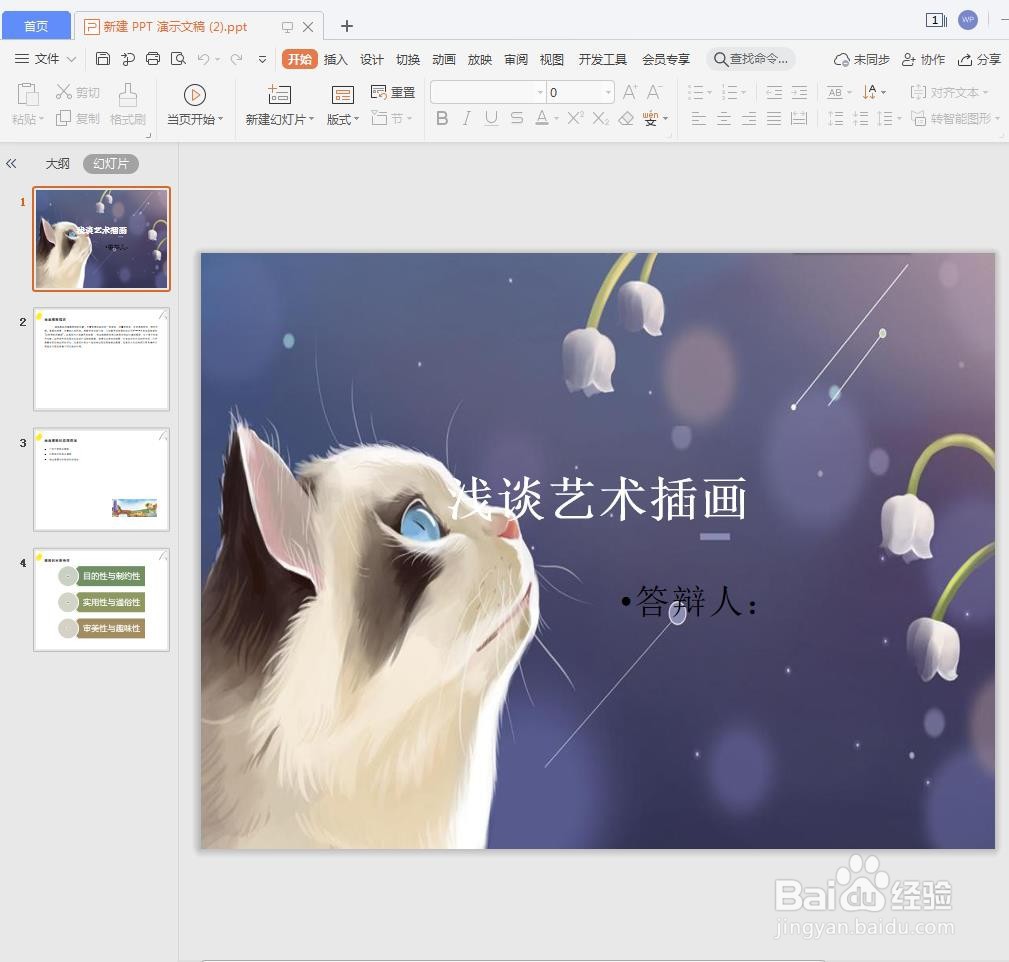The width and height of the screenshot is (1009, 962).
Task: Click the 协作 collaborate button
Action: 923,59
